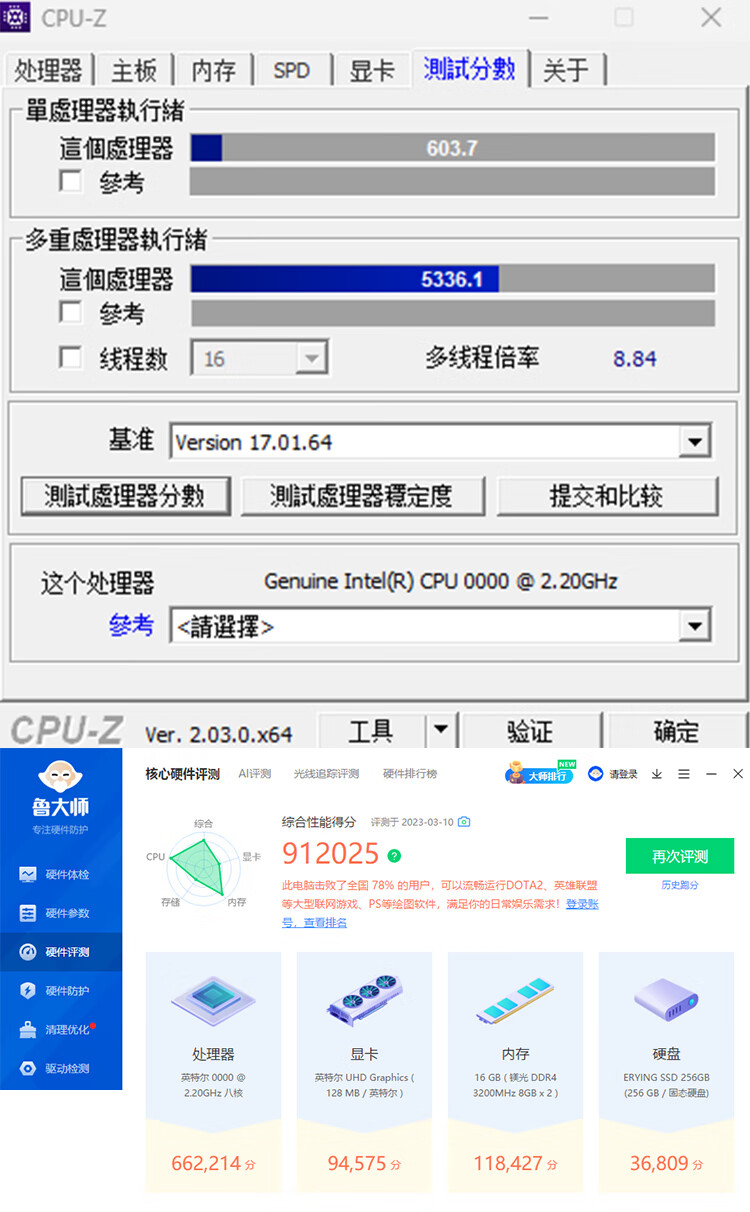Click multi-thread score bar showing 5336.1

pos(452,279)
